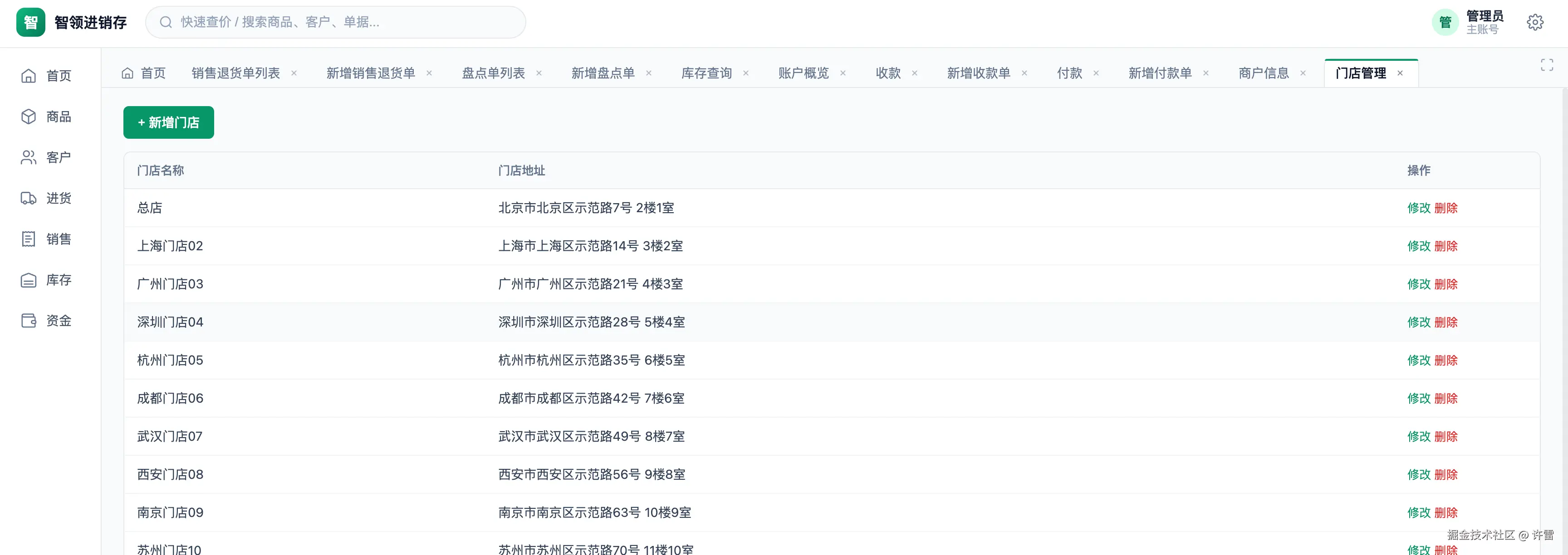Image resolution: width=1568 pixels, height=555 pixels.
Task: Switch to the 收款 tab
Action: (x=888, y=73)
